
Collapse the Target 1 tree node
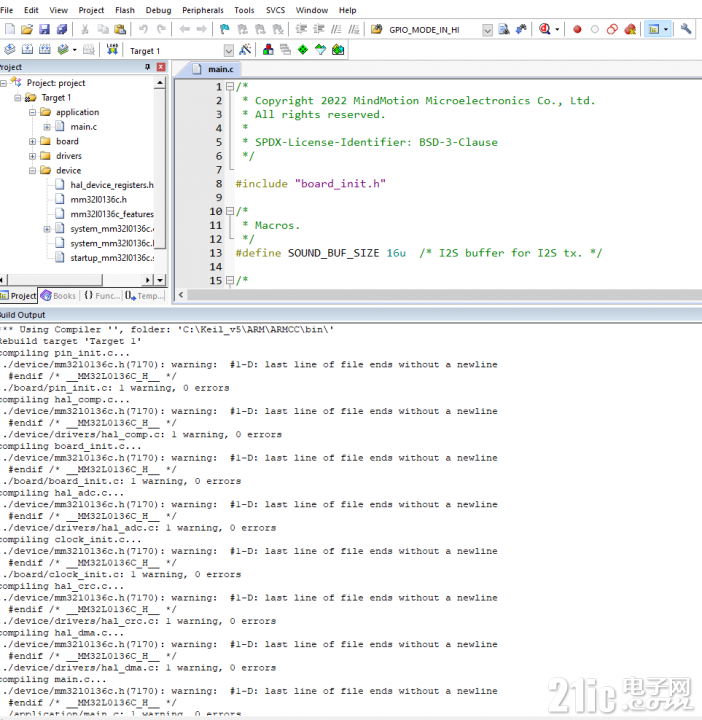click(18, 98)
